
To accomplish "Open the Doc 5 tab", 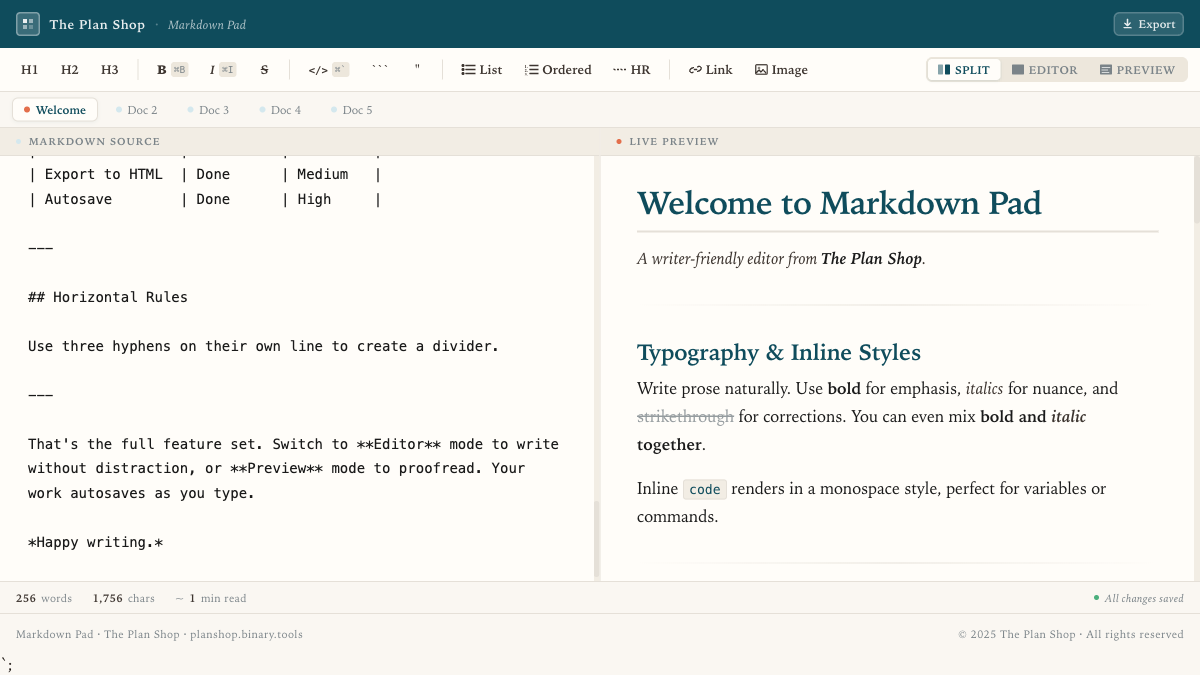I will [x=352, y=110].
